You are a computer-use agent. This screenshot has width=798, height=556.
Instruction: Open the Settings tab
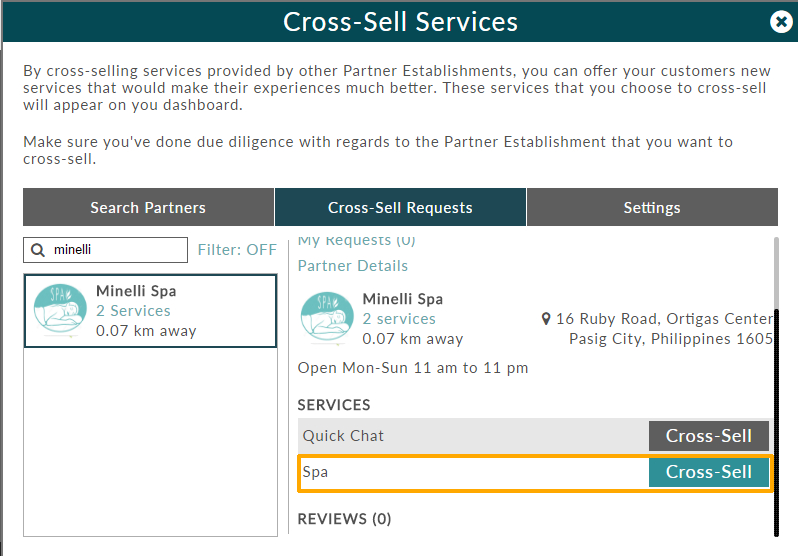pyautogui.click(x=652, y=207)
